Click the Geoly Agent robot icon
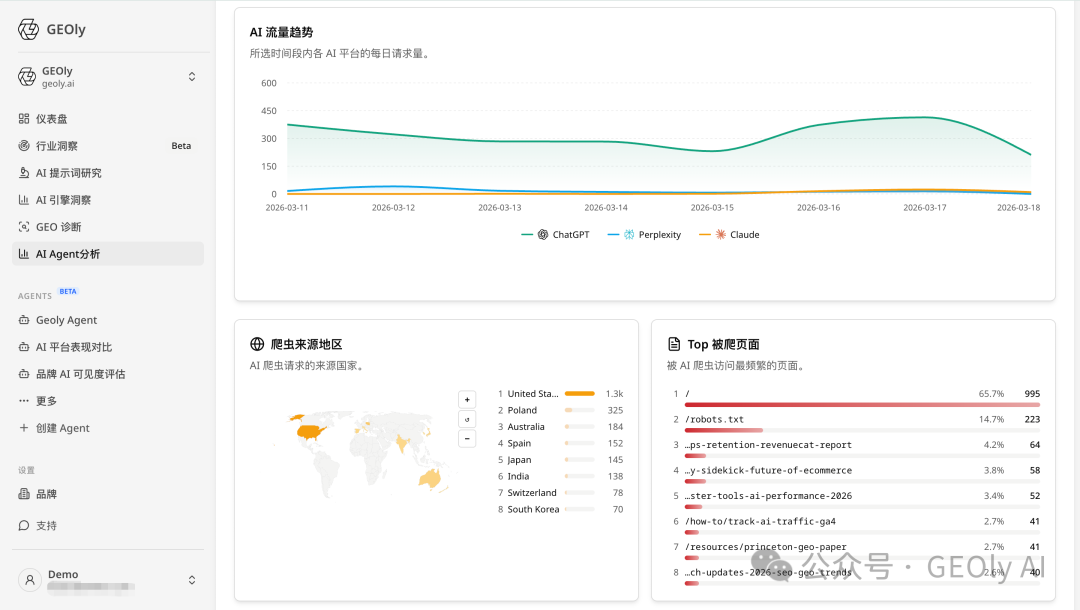 pyautogui.click(x=24, y=319)
